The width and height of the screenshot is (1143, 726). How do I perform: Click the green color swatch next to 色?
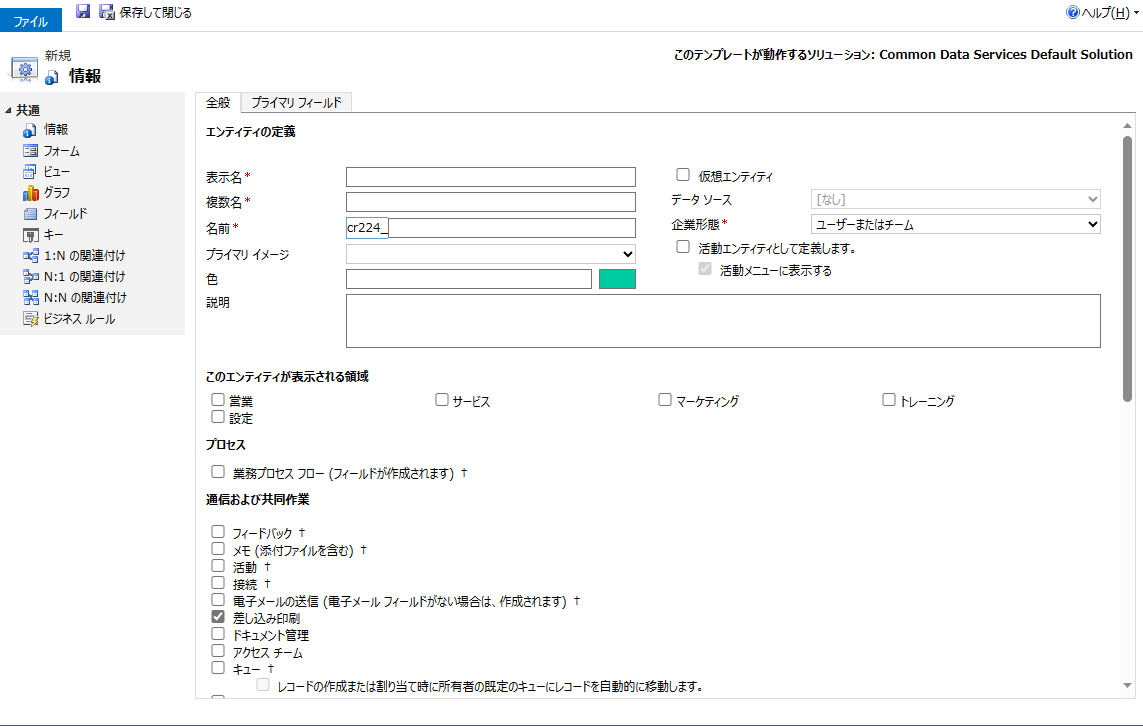point(617,278)
